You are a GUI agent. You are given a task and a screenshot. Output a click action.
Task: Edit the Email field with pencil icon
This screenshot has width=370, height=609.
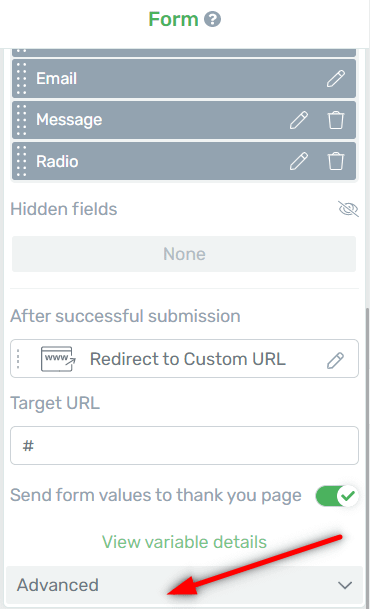pos(335,78)
